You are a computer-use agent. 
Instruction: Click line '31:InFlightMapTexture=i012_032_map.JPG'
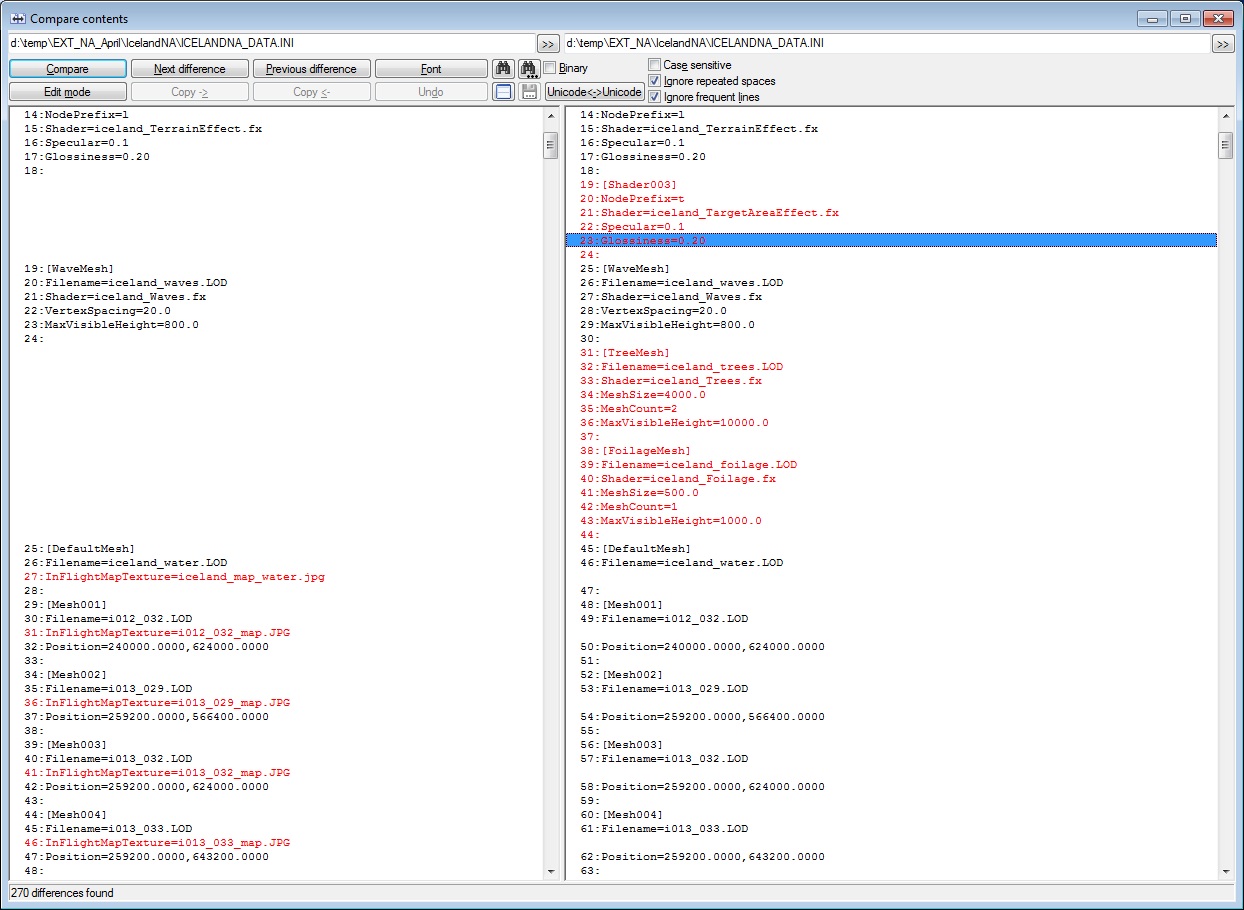(x=157, y=633)
